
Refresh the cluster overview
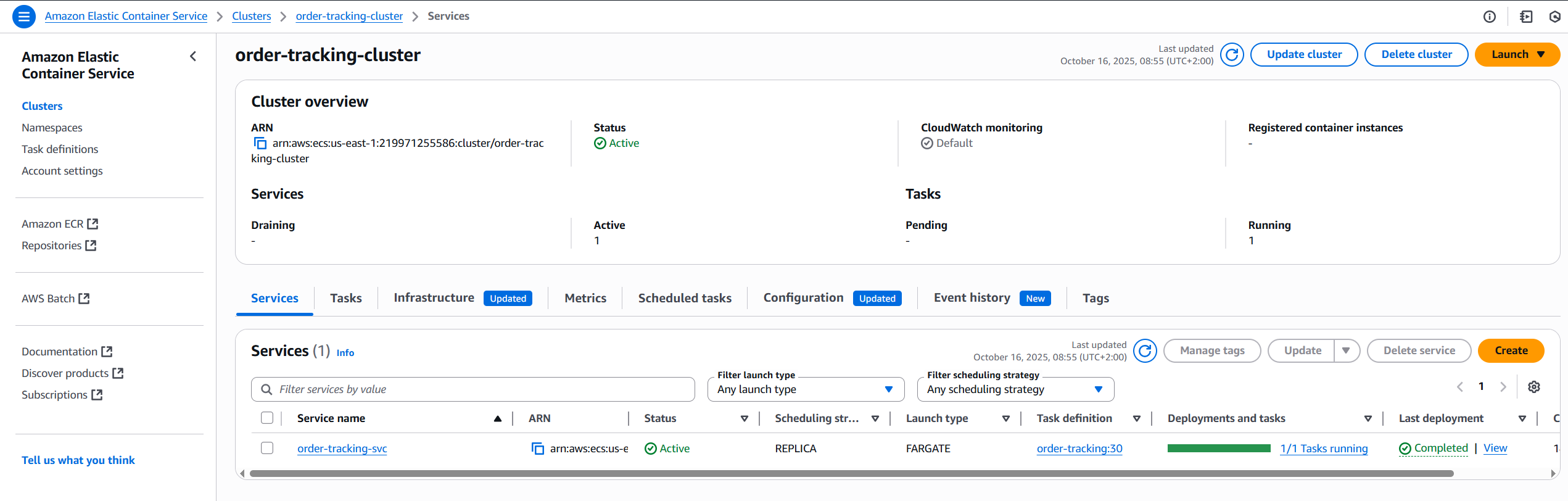pos(1232,55)
